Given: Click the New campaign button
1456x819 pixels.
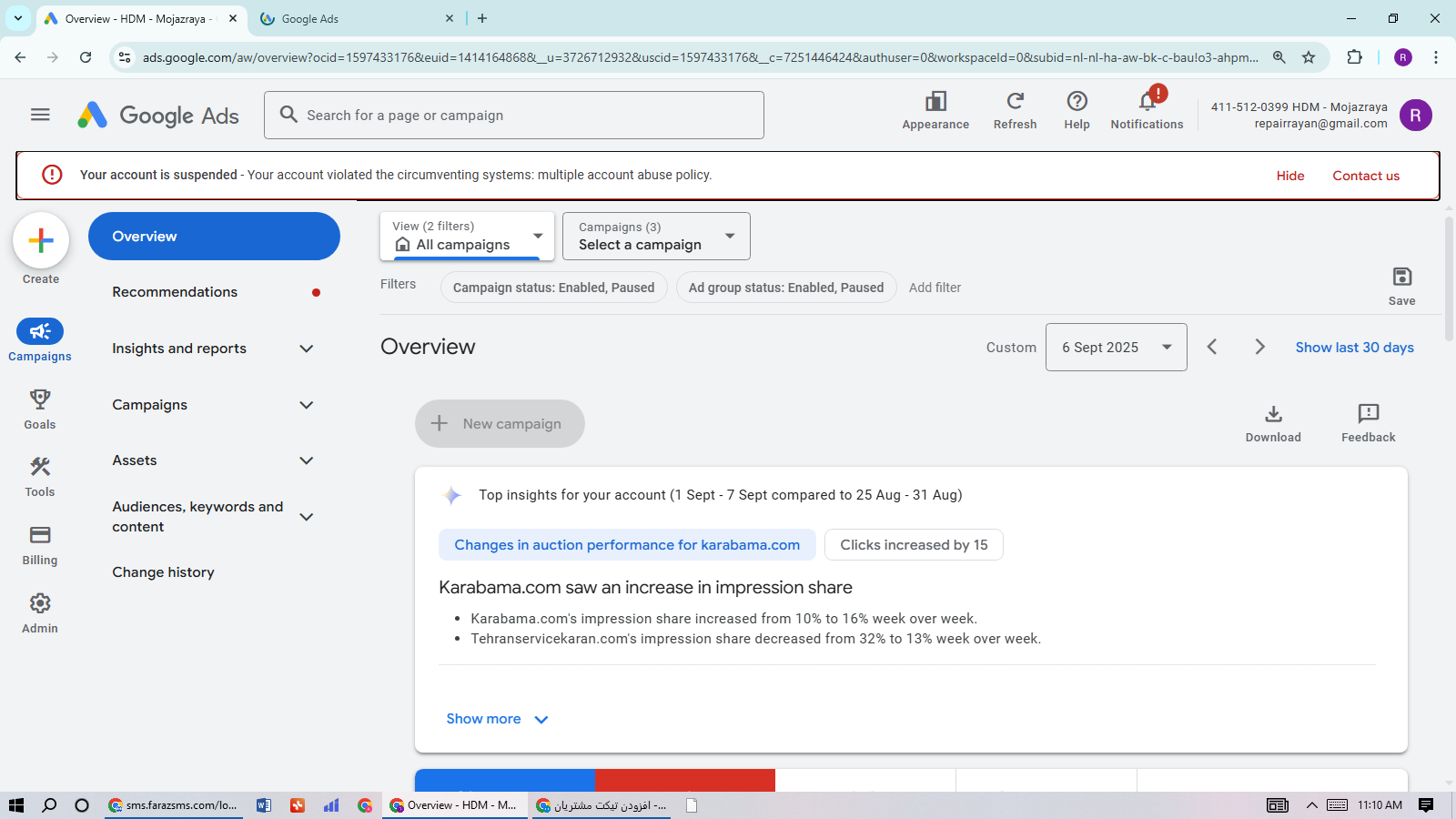Looking at the screenshot, I should (500, 423).
